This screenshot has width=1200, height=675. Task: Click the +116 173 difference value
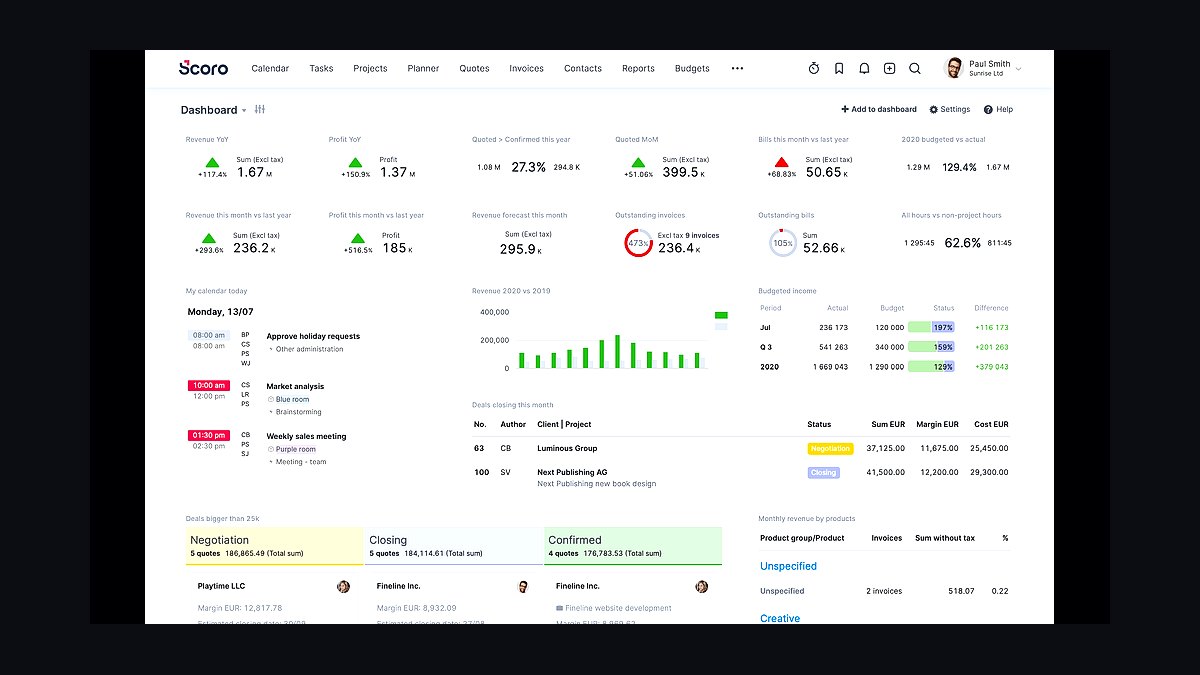pyautogui.click(x=990, y=328)
